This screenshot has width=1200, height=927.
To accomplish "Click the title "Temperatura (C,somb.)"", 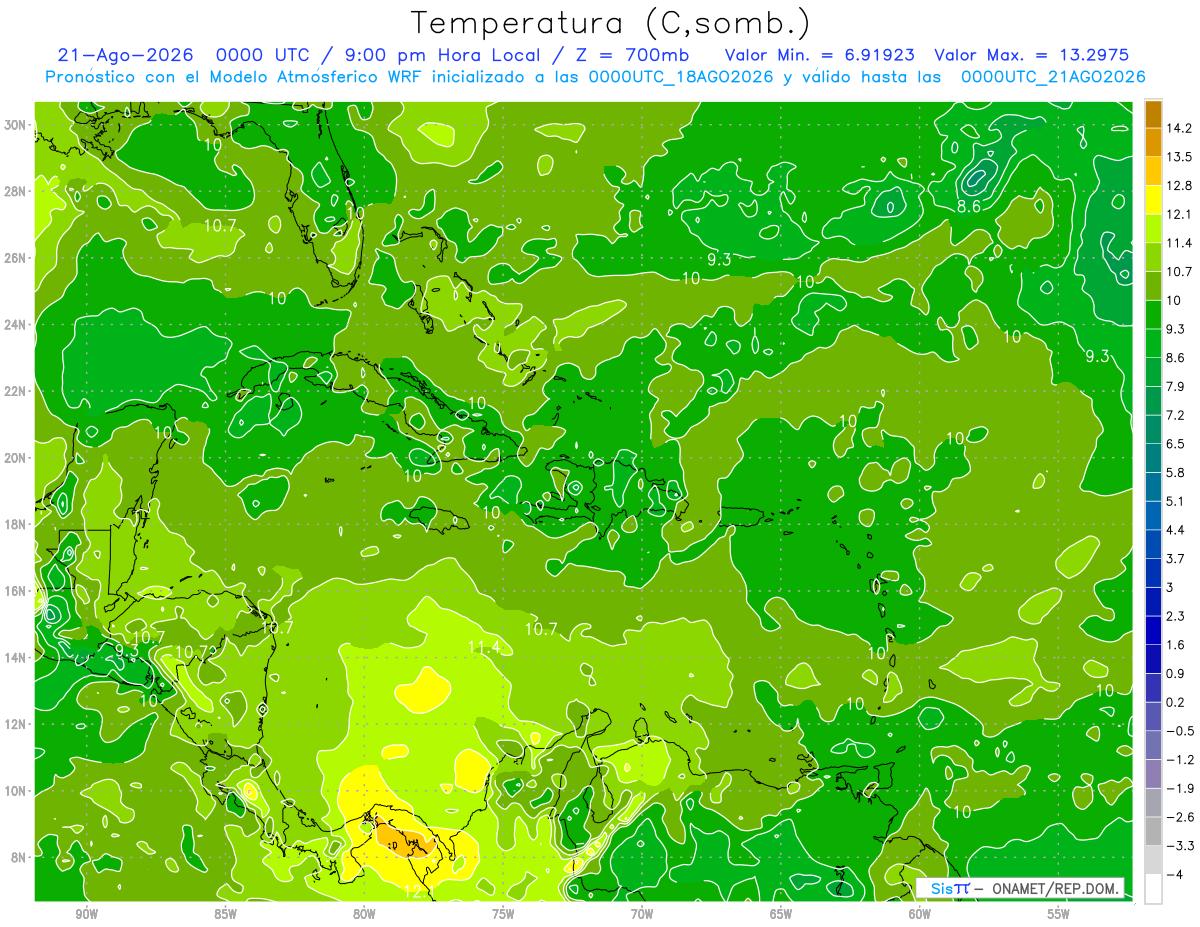I will [610, 22].
